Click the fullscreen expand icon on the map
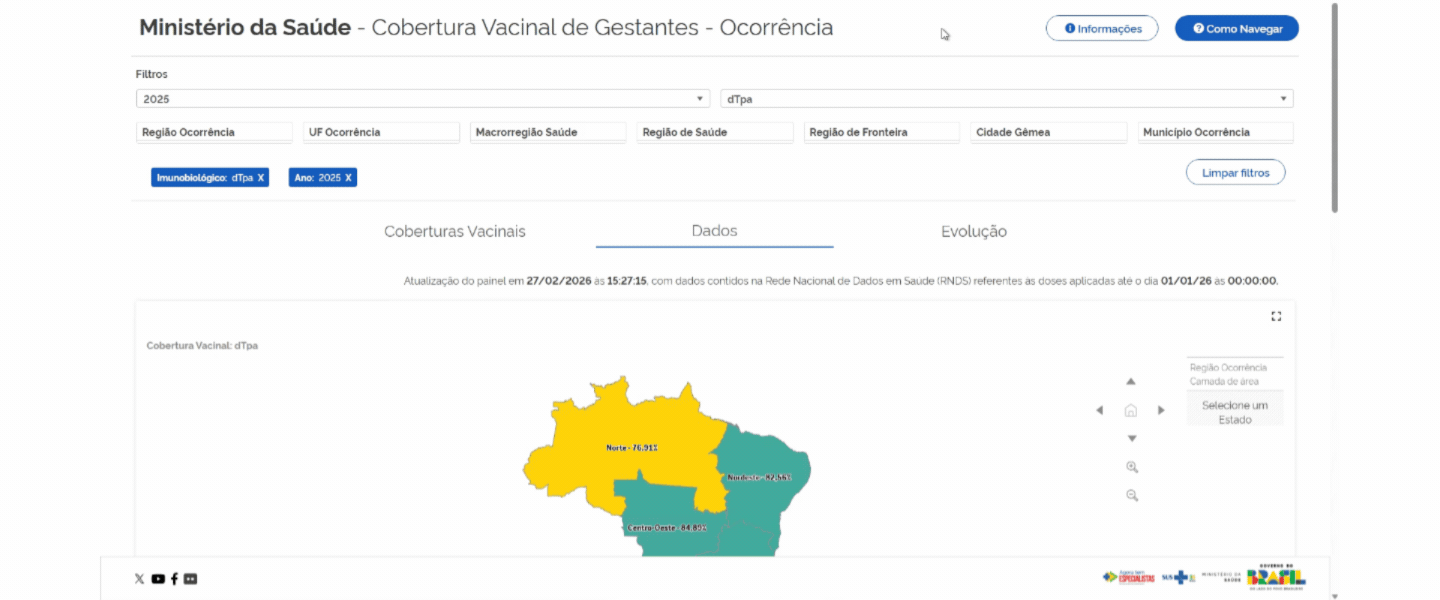Screen dimensions: 1440x600 [x=1276, y=316]
